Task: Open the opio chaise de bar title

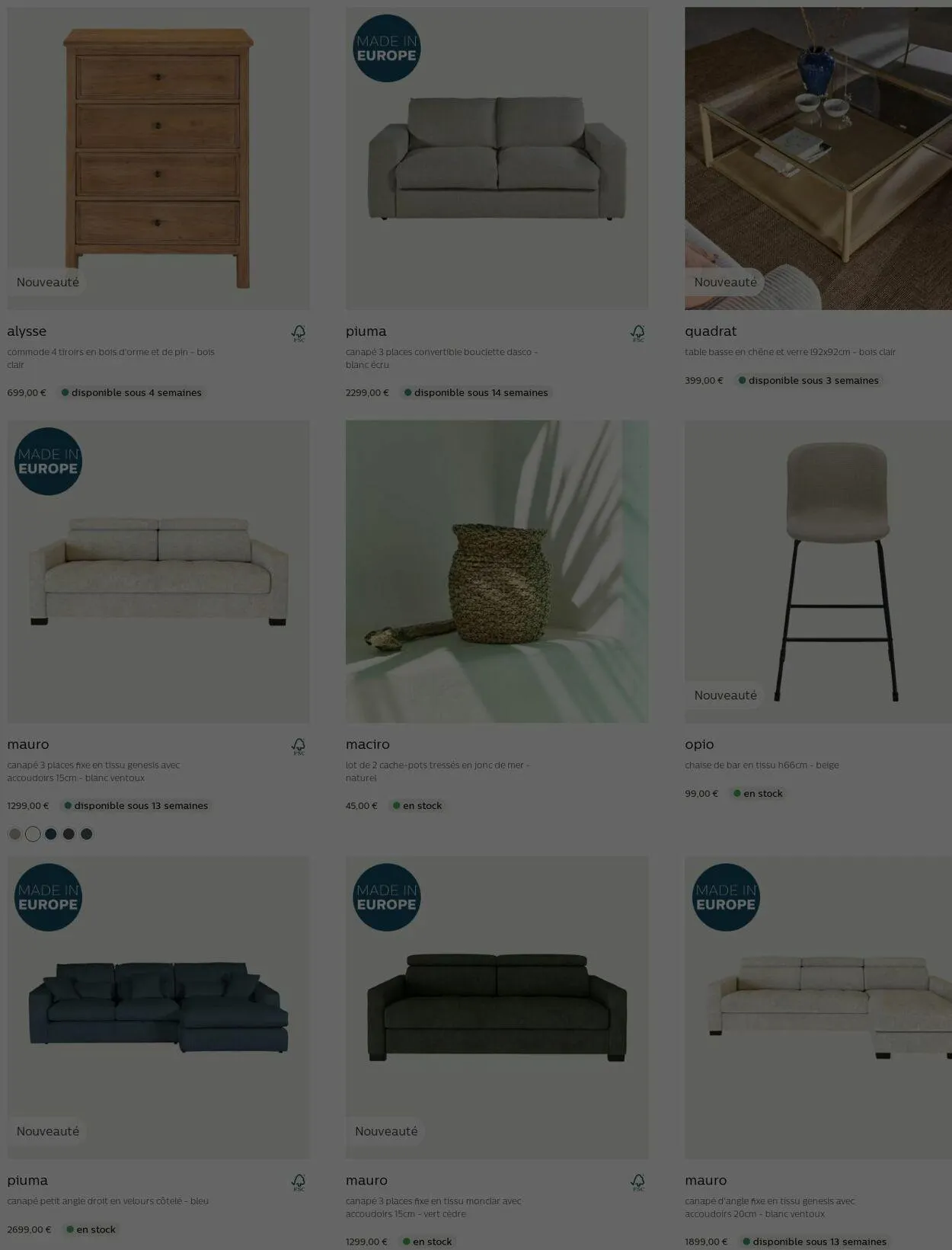Action: click(699, 744)
